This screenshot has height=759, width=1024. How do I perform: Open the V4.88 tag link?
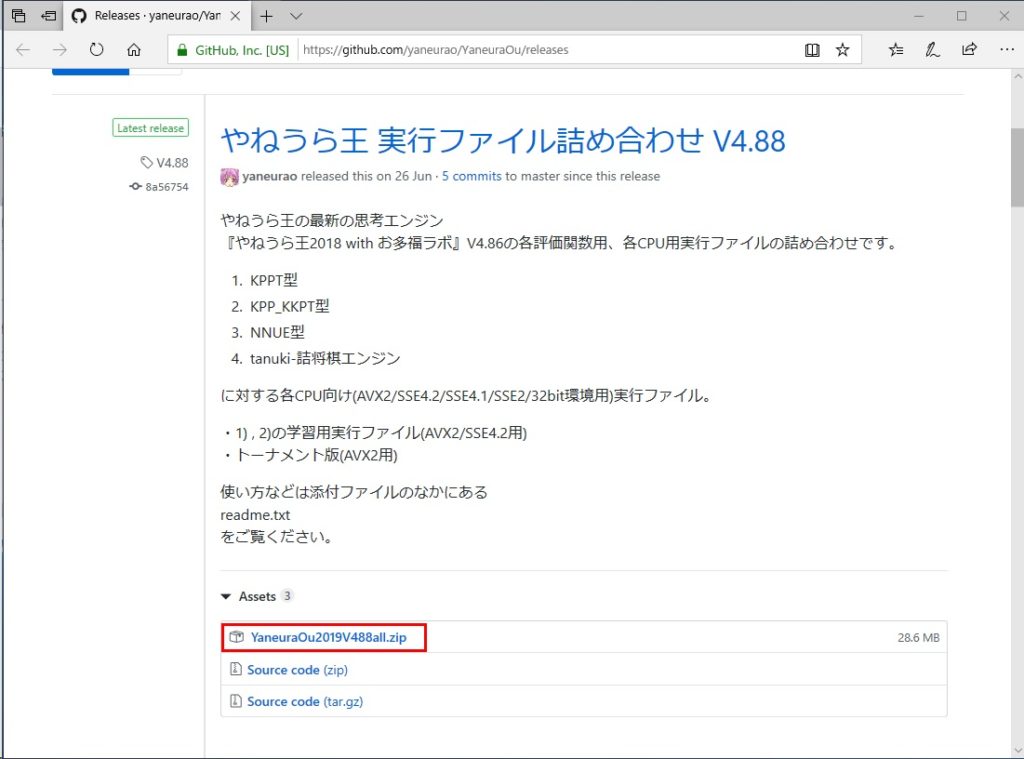pyautogui.click(x=172, y=163)
